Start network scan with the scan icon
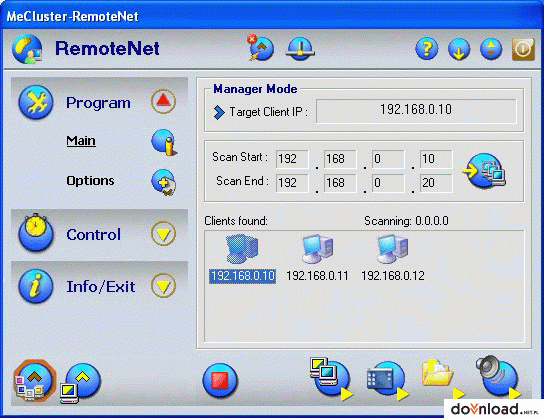 click(x=484, y=171)
